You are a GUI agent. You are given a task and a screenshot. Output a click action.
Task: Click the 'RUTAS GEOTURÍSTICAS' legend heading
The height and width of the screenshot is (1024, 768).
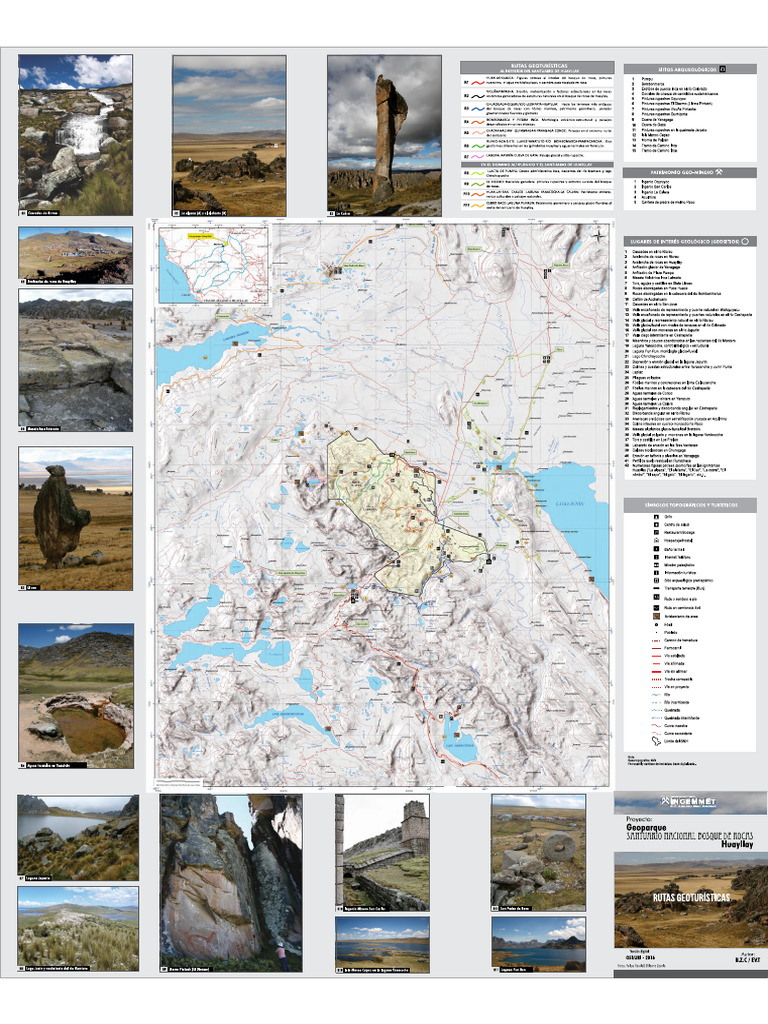539,65
